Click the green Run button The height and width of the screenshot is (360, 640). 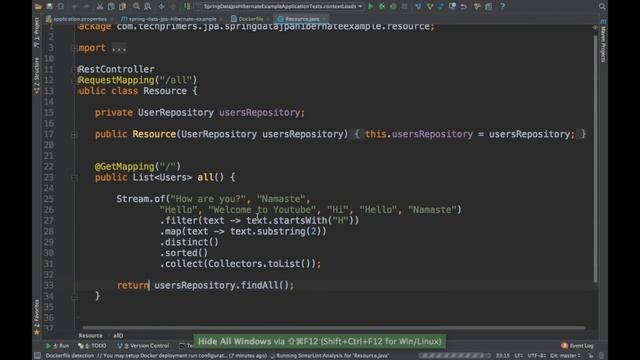coord(371,7)
